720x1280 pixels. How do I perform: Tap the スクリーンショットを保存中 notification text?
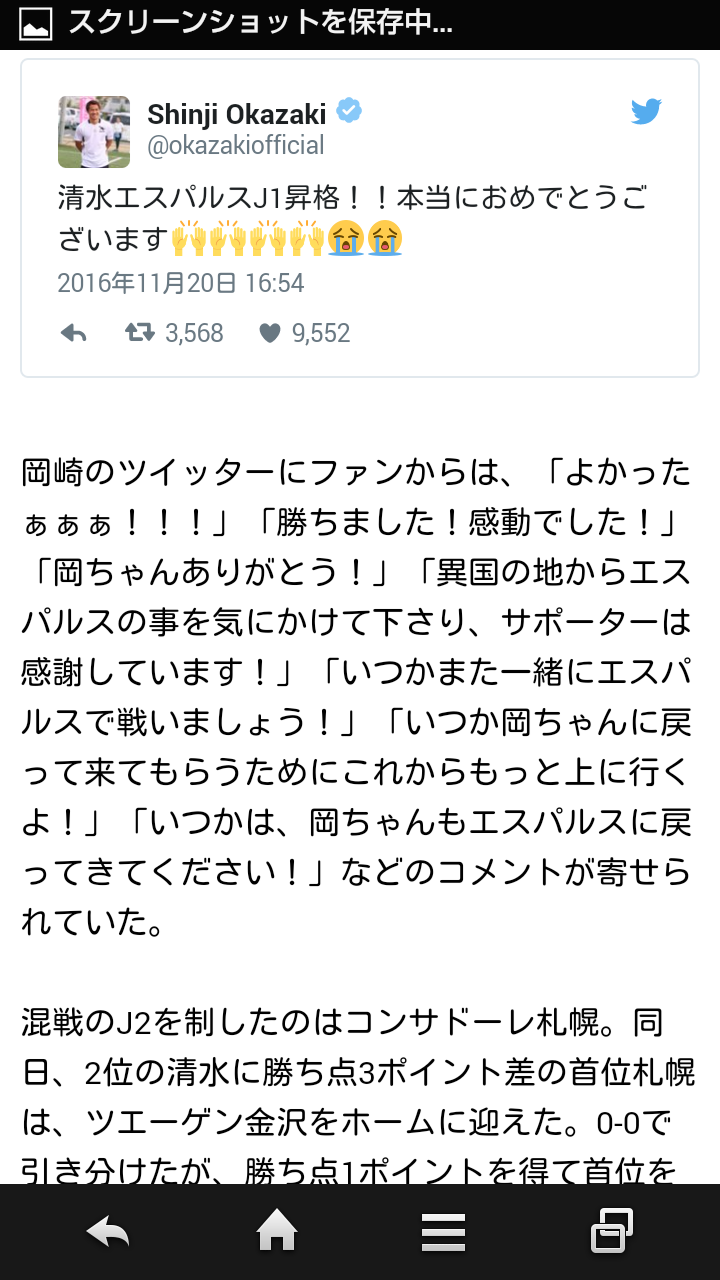tap(260, 24)
